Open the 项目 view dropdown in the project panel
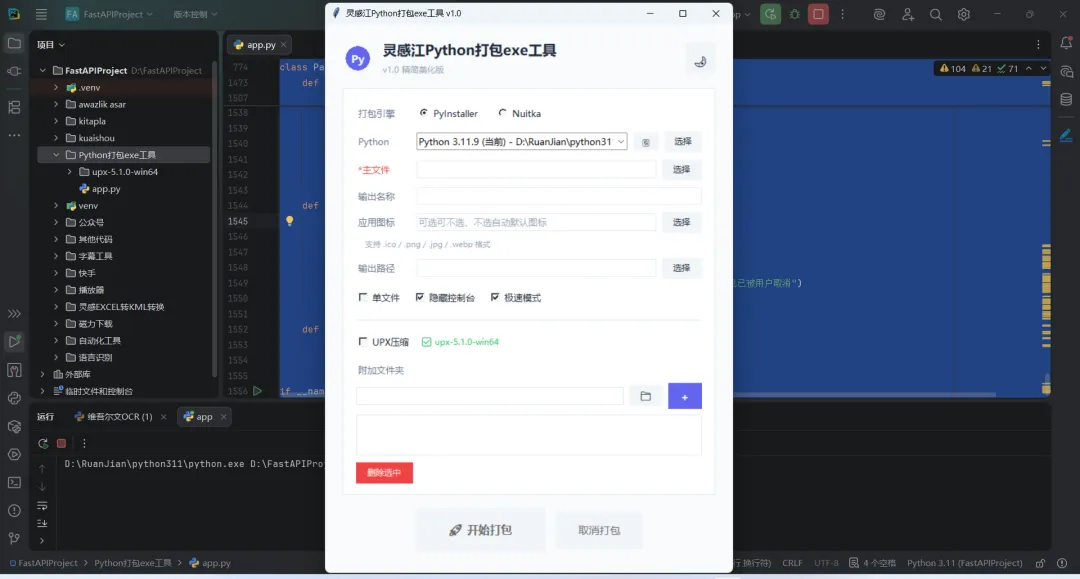This screenshot has width=1080, height=579. pyautogui.click(x=51, y=45)
